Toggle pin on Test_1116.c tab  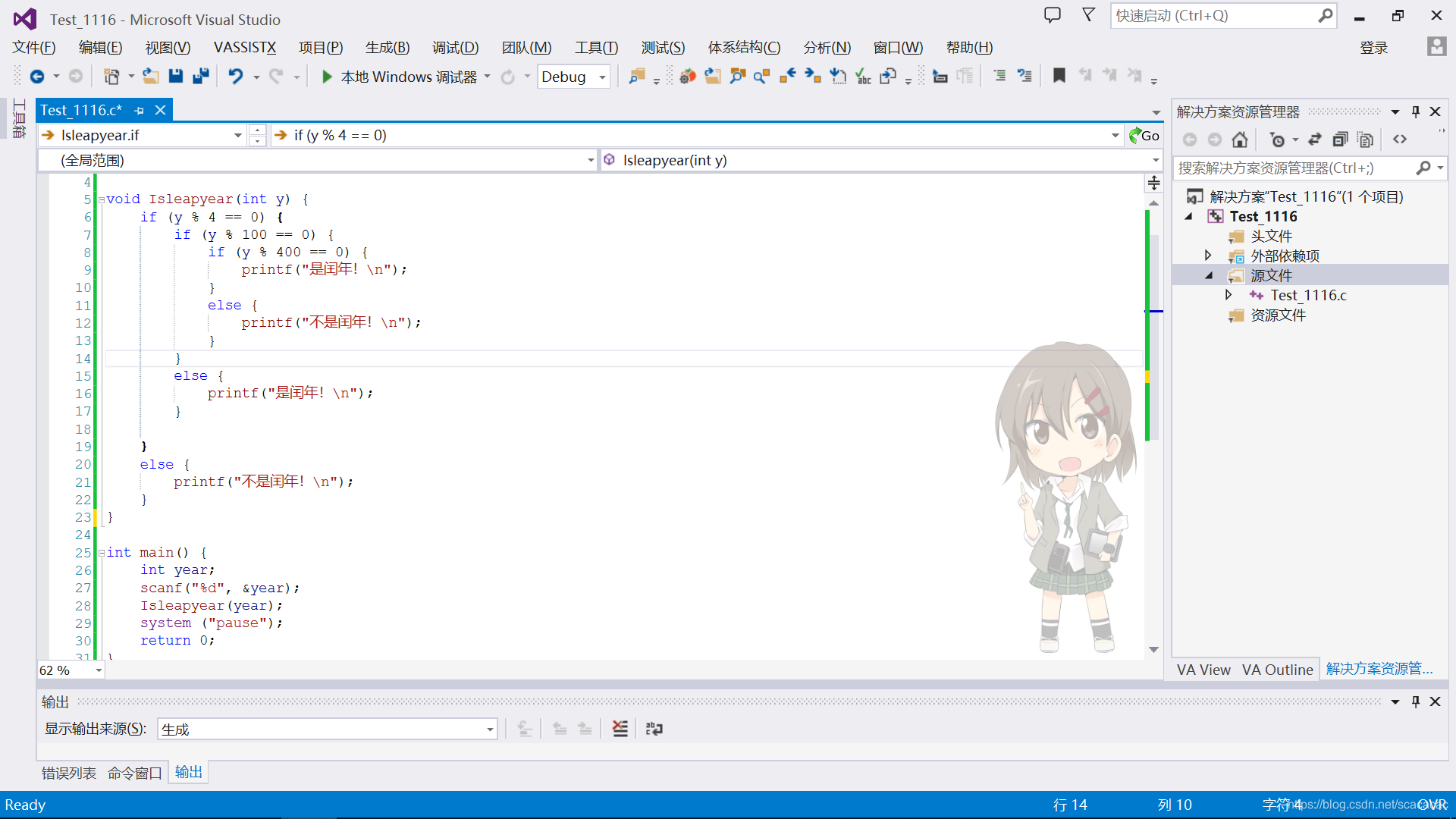click(x=139, y=111)
